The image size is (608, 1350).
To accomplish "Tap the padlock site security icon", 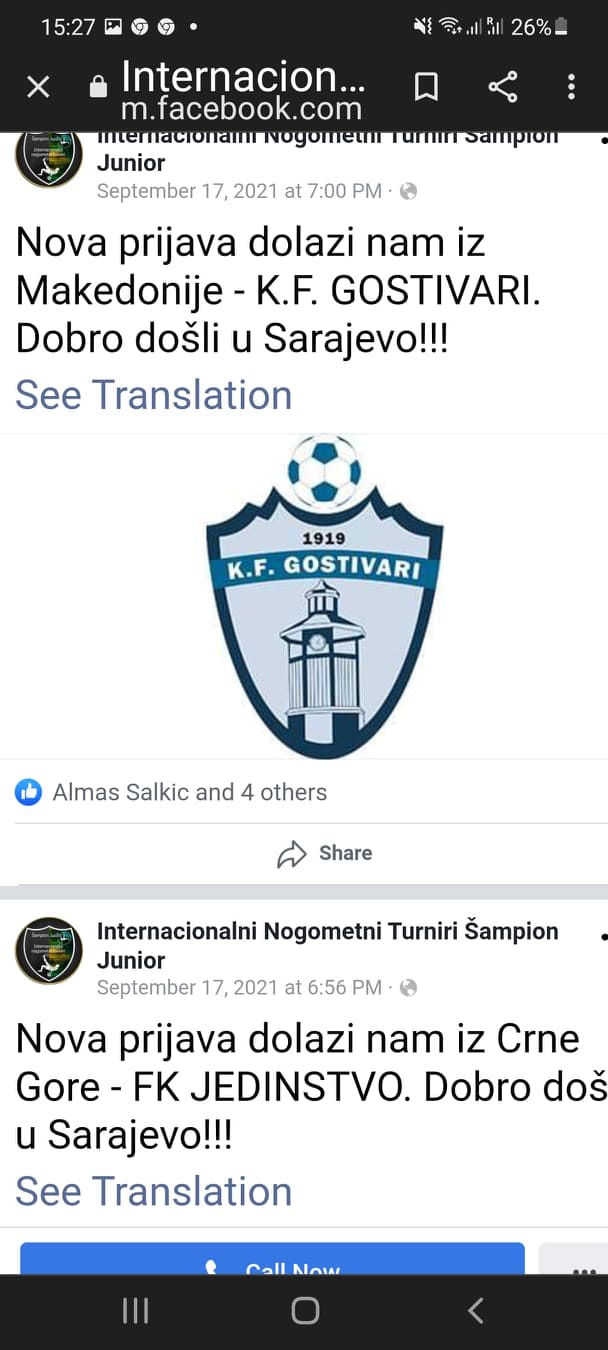I will [98, 87].
